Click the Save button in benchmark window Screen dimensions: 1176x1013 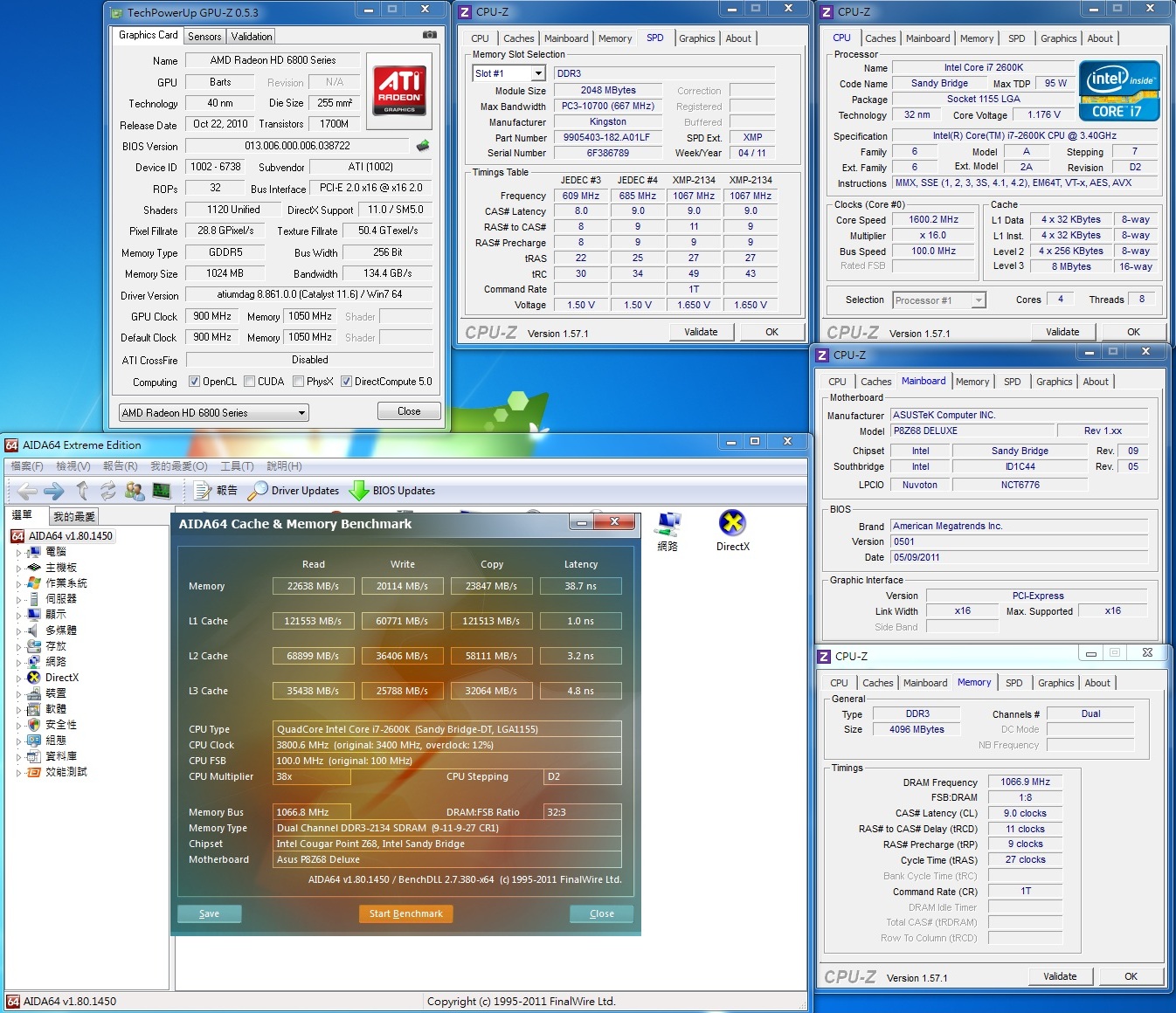(x=210, y=913)
